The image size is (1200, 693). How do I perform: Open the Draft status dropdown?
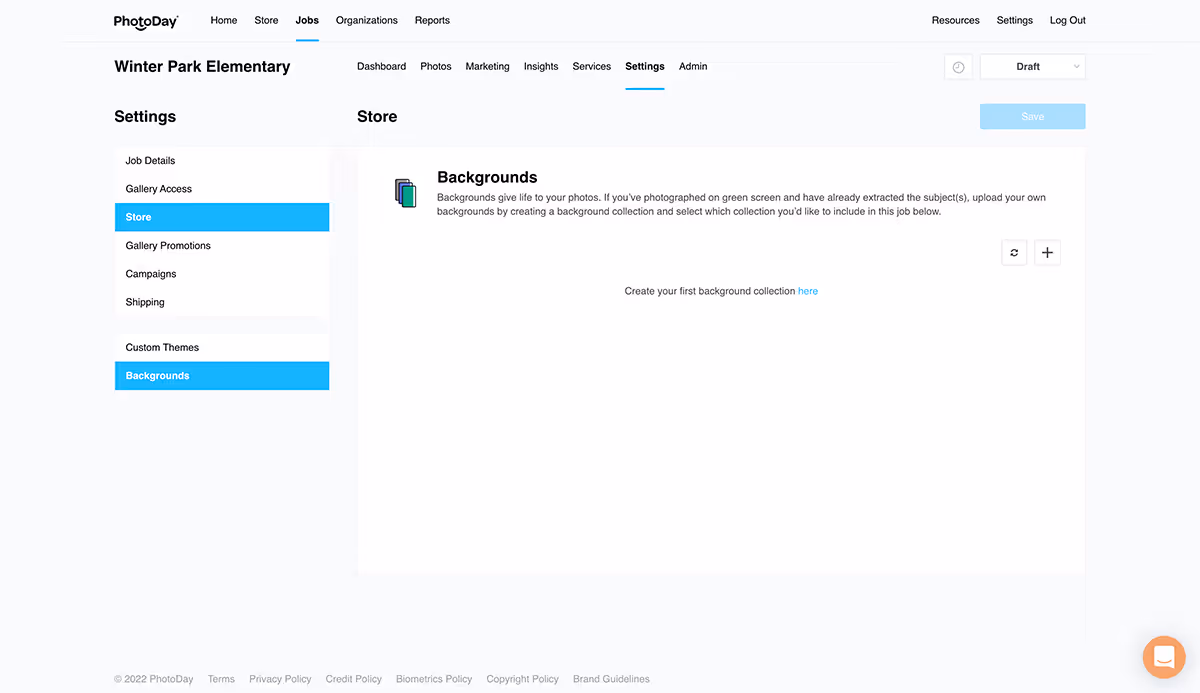1033,67
